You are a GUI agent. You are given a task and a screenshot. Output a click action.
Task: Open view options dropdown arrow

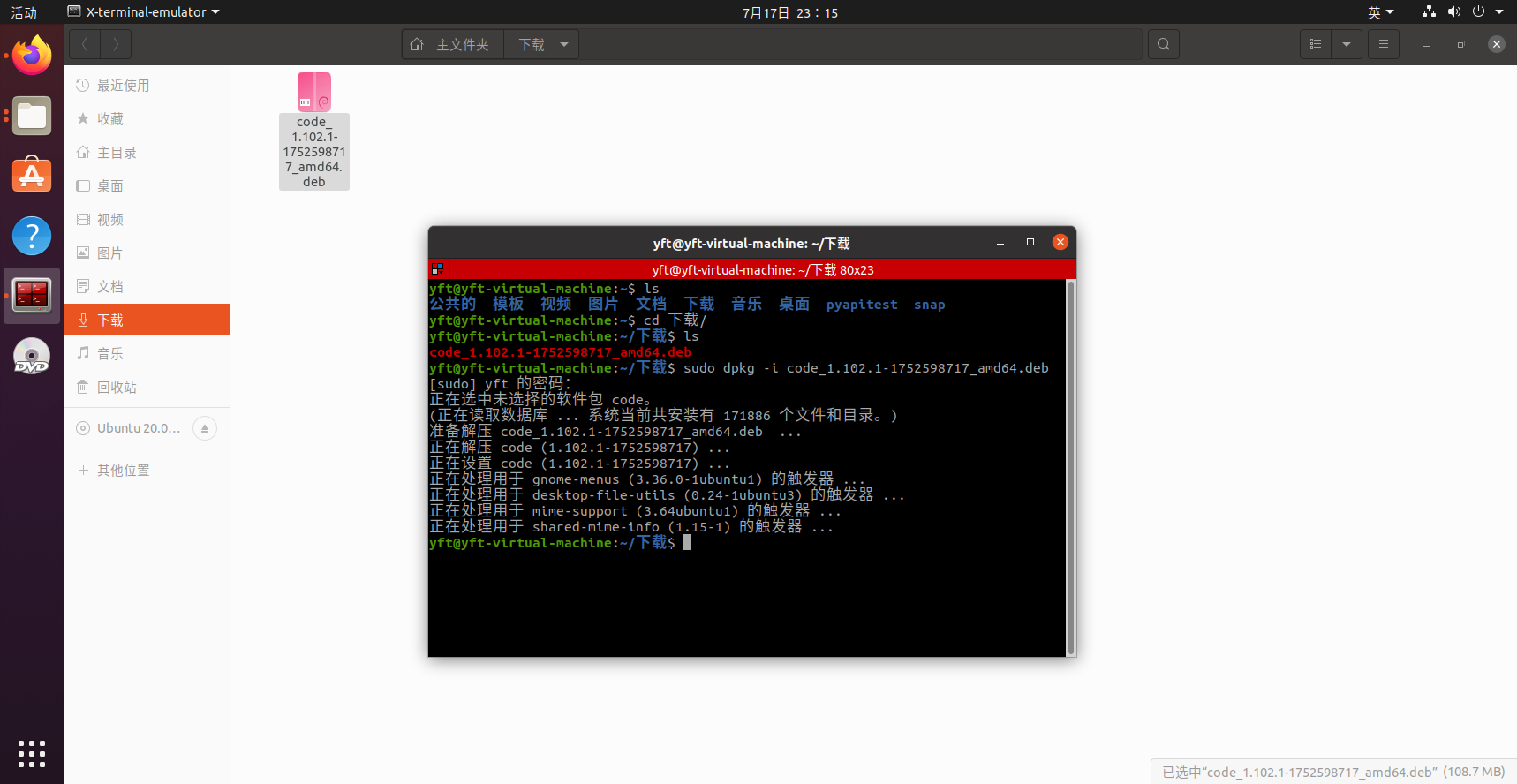pos(1347,44)
